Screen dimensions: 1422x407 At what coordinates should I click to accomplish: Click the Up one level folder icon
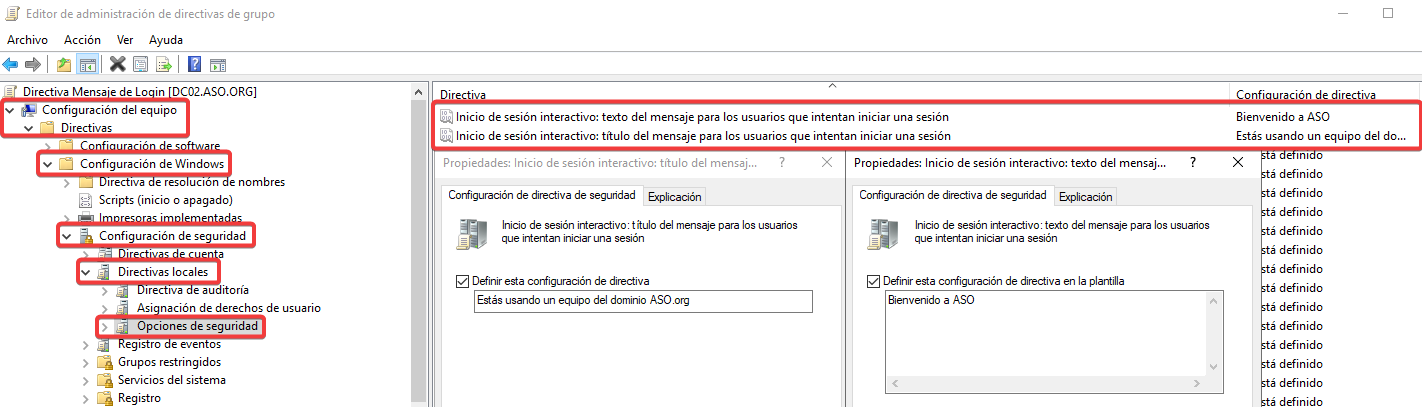[64, 65]
